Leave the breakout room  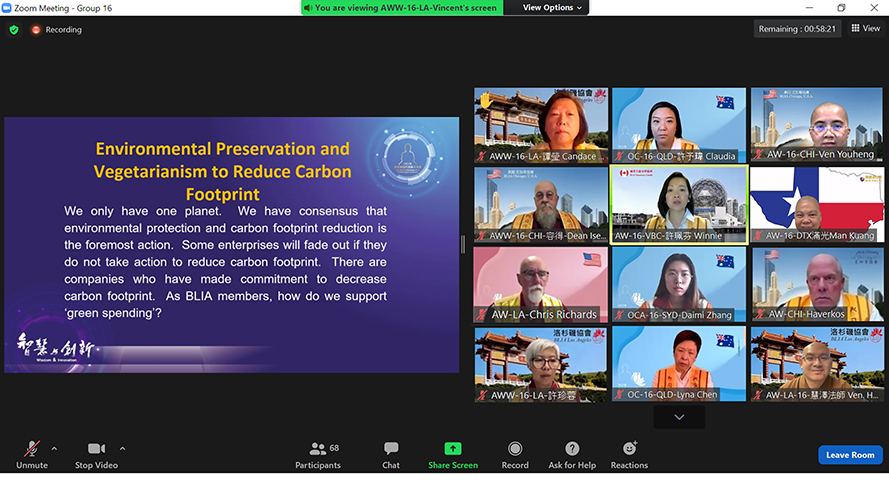pyautogui.click(x=850, y=455)
